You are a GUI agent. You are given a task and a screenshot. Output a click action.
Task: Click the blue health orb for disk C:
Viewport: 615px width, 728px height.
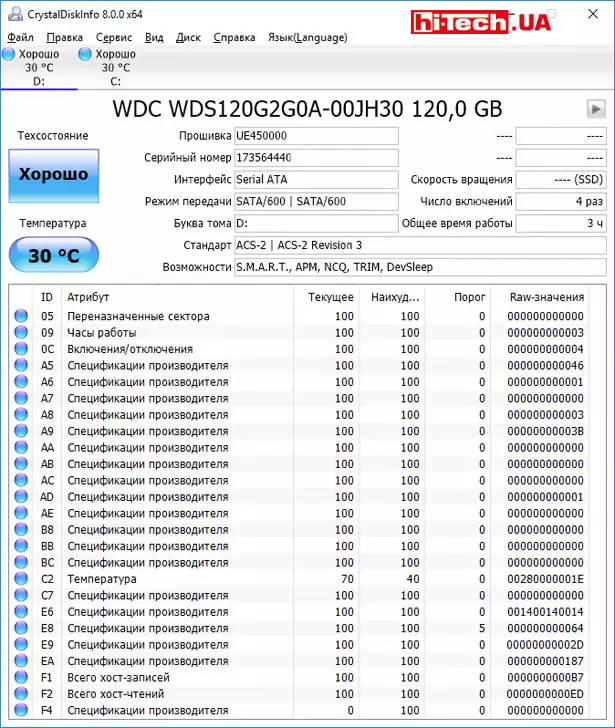point(84,54)
